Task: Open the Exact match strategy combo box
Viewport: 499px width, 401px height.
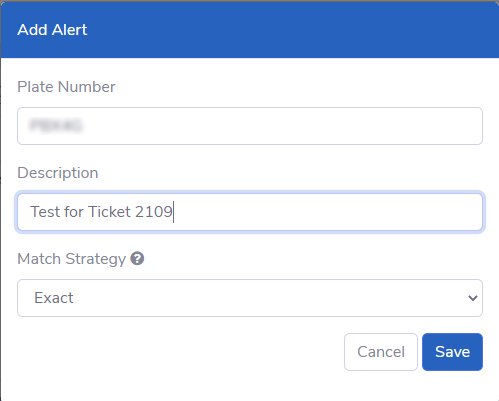Action: click(x=250, y=298)
